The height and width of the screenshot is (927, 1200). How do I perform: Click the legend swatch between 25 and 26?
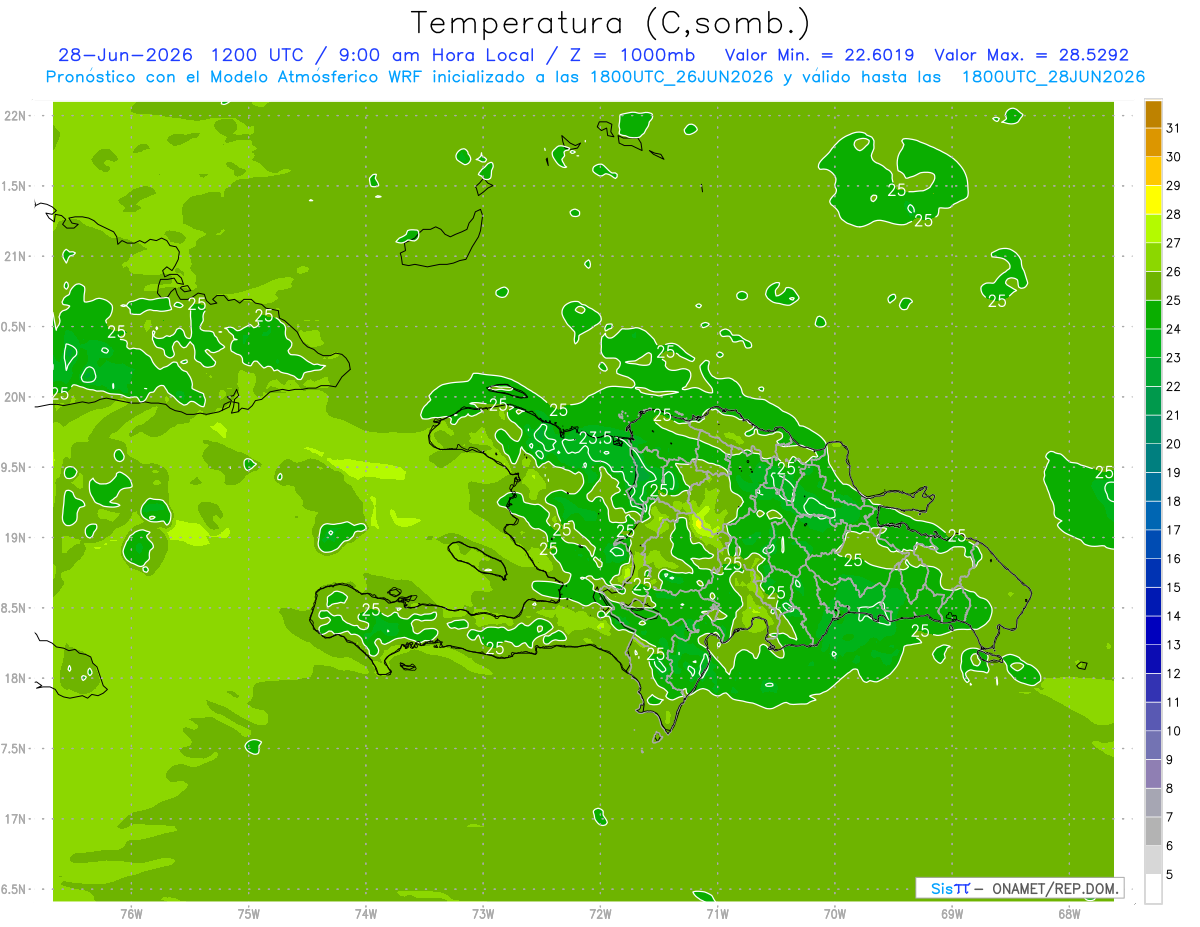pyautogui.click(x=1153, y=286)
